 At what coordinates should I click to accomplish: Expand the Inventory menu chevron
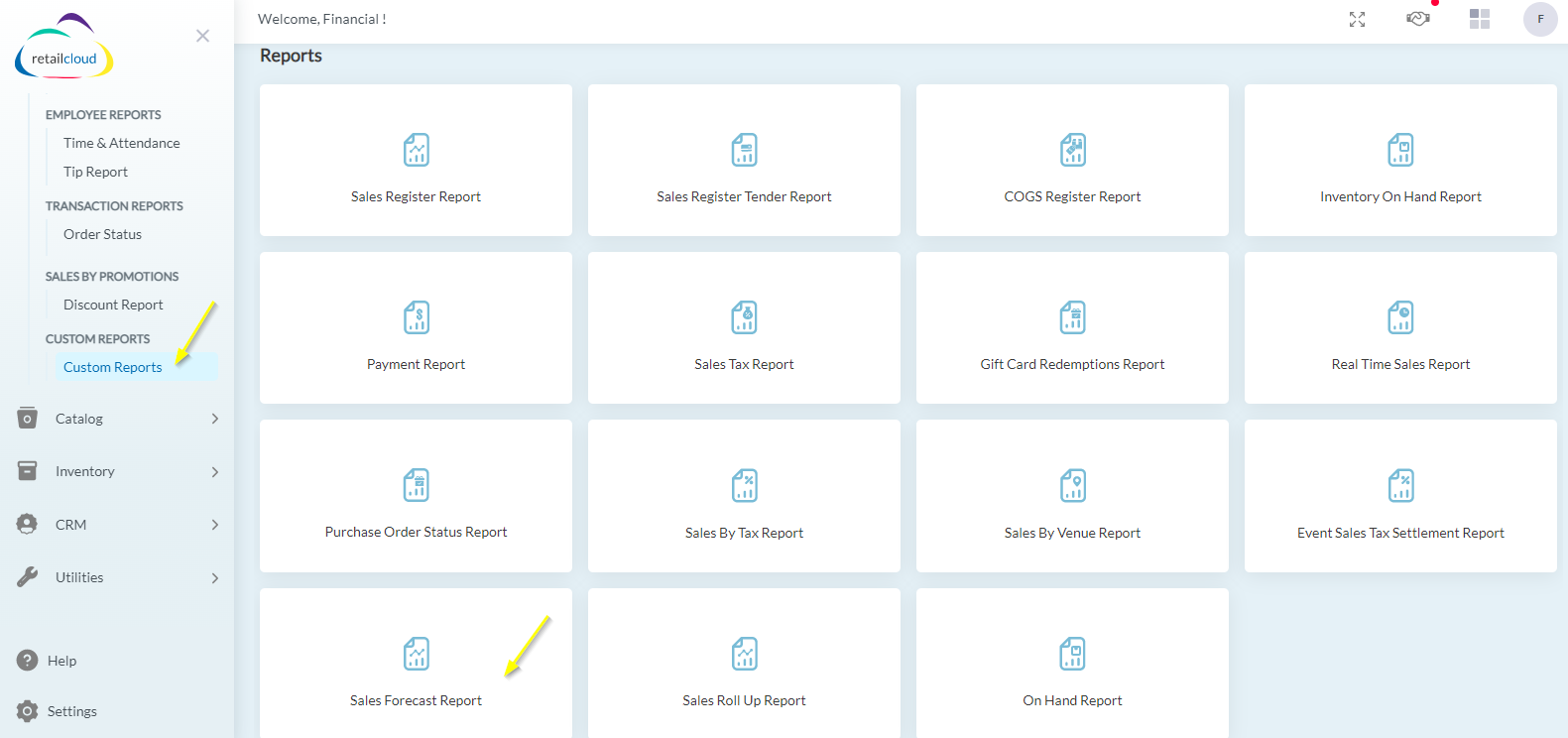(x=215, y=472)
